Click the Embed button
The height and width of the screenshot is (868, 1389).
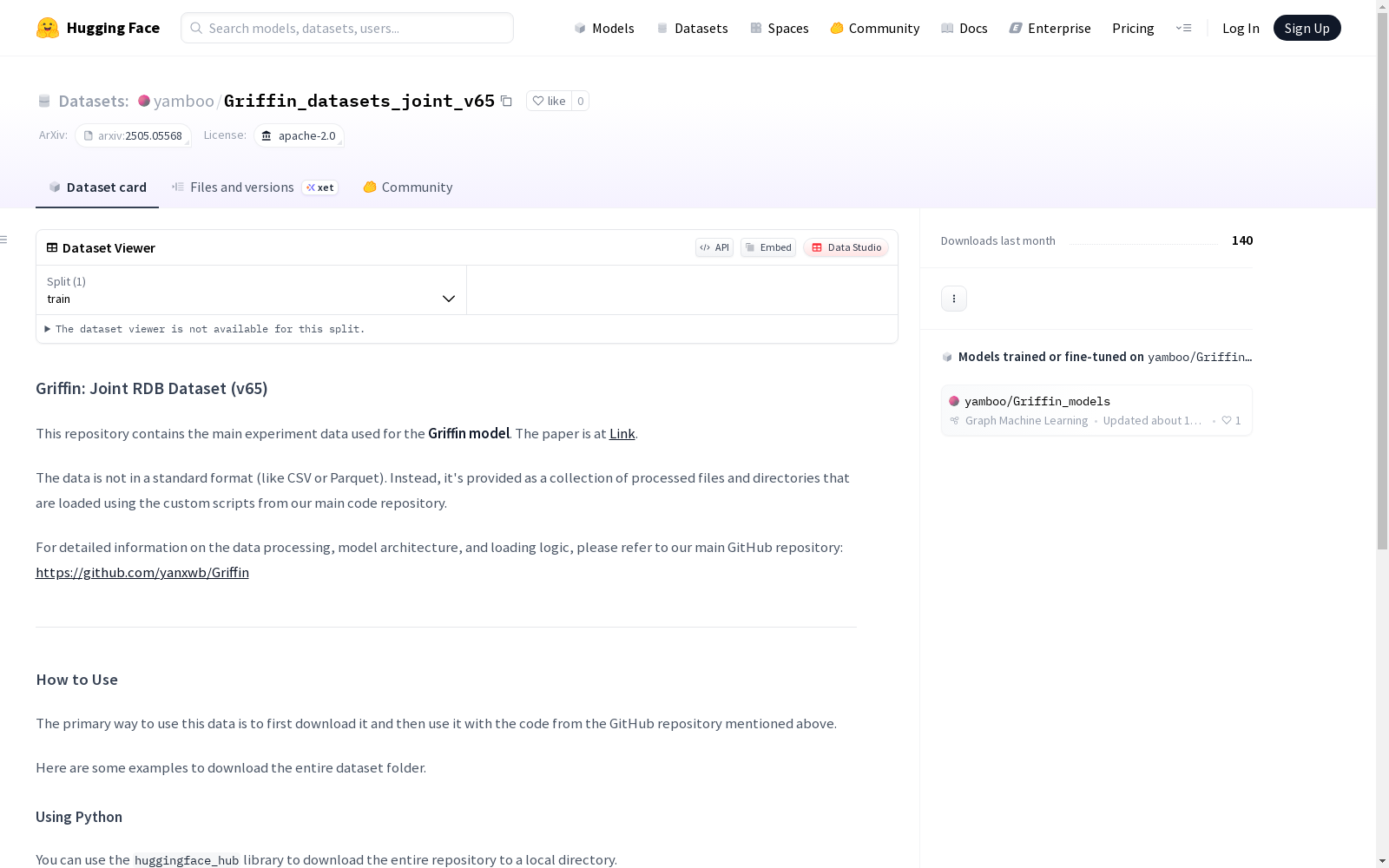coord(768,247)
